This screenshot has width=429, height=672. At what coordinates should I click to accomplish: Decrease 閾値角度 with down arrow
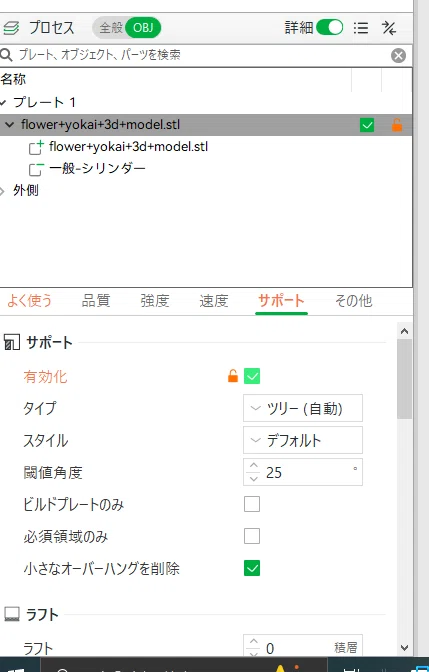coord(254,478)
